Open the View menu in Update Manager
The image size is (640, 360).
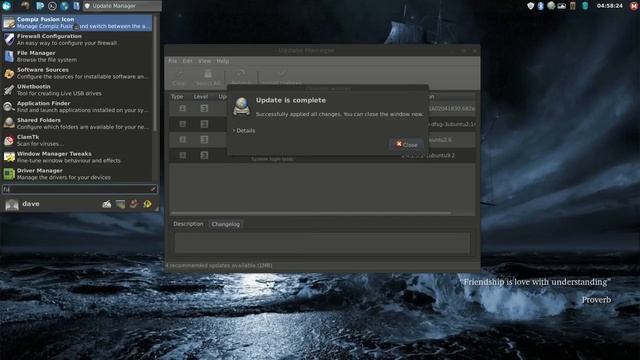point(204,61)
